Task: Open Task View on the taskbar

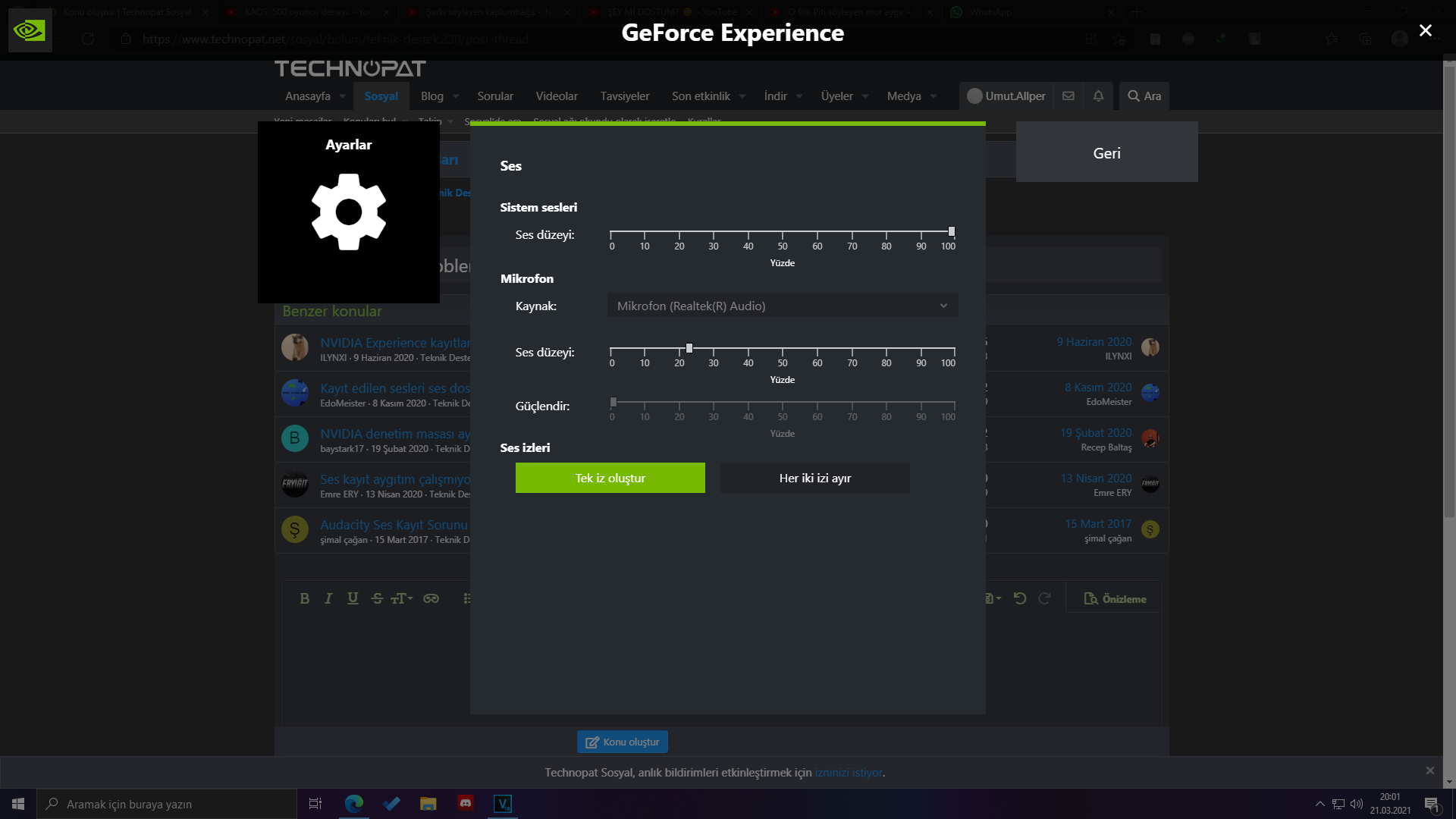Action: (x=315, y=803)
